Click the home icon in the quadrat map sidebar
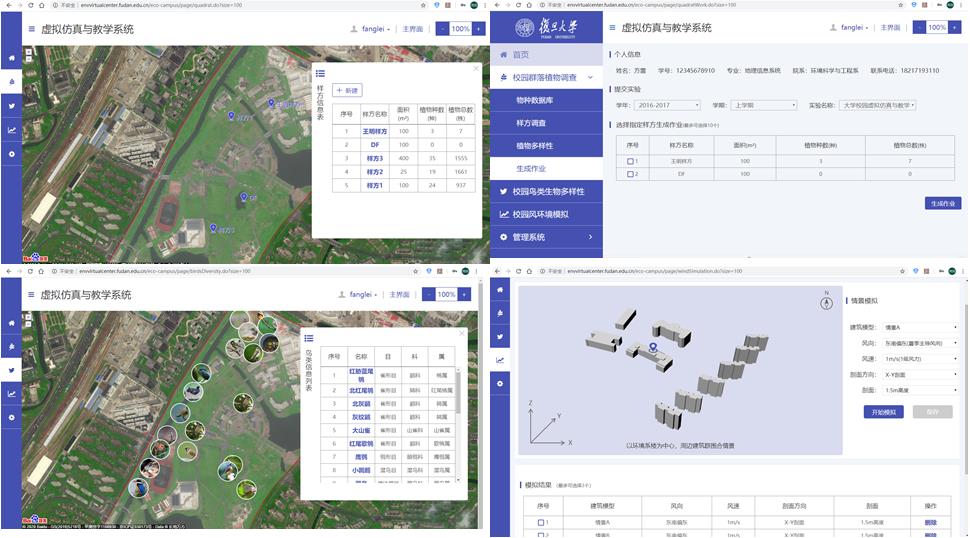970x538 pixels. point(11,56)
